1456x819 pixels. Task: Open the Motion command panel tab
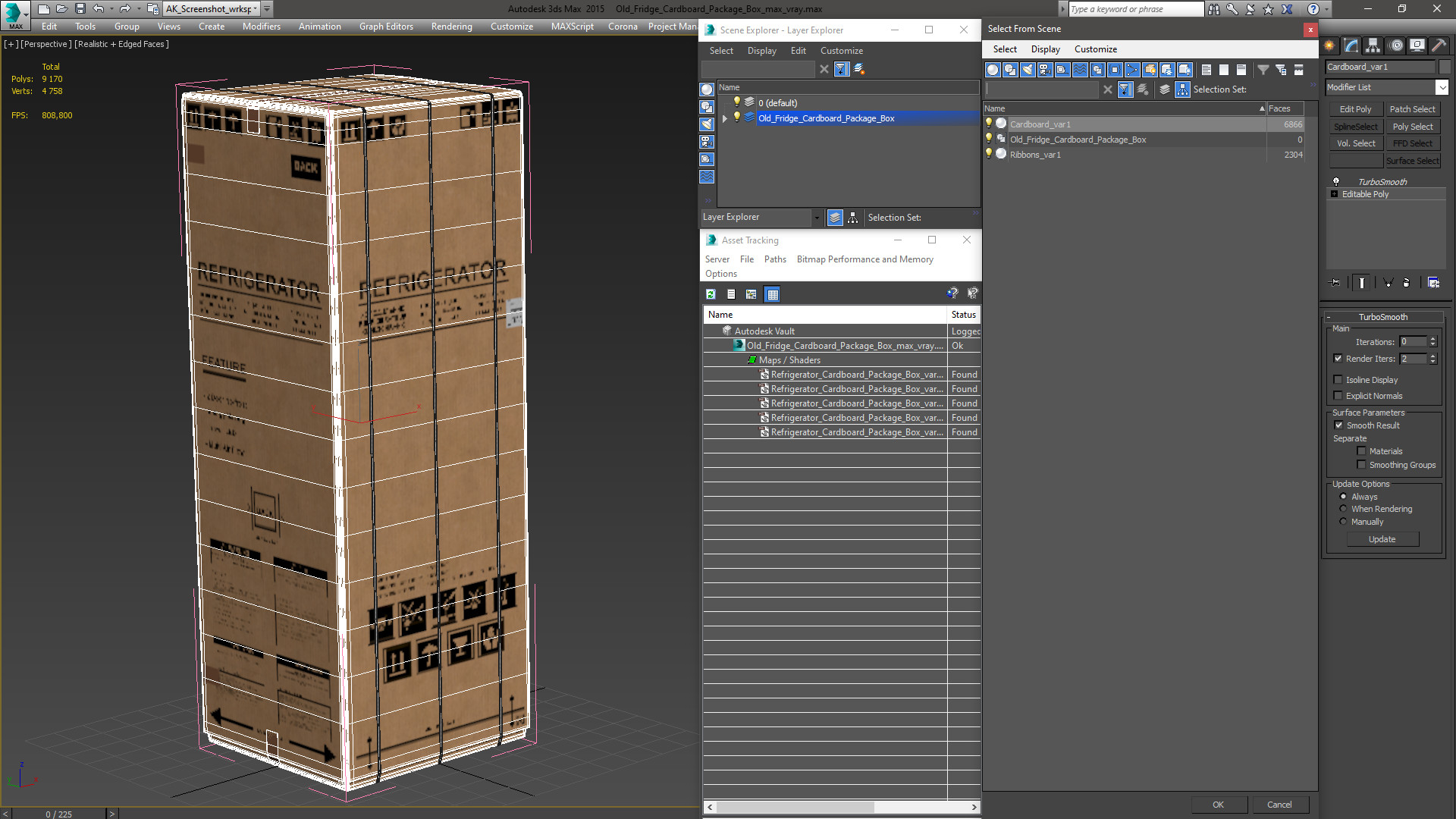1395,45
